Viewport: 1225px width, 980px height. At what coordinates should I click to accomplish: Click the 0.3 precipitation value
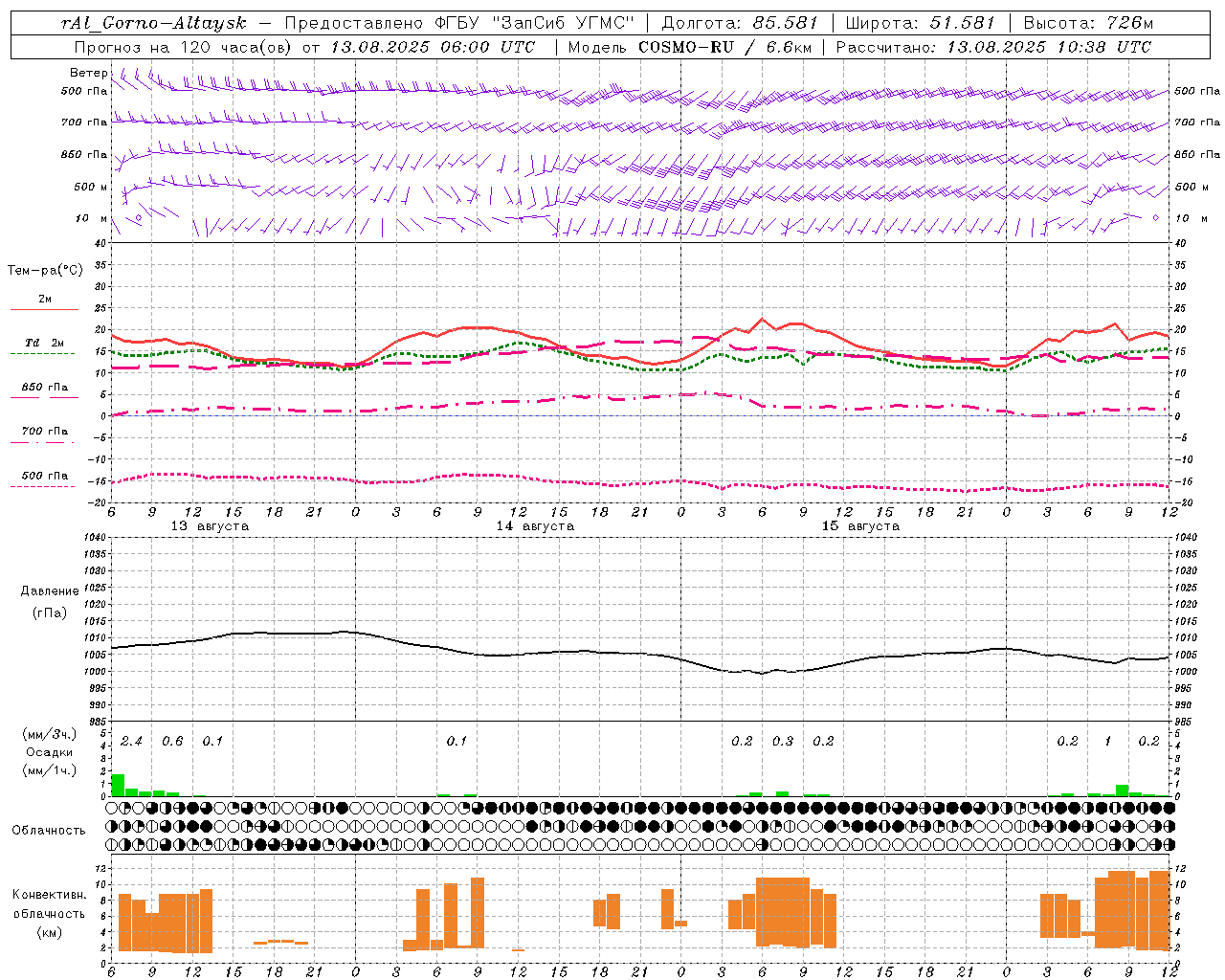(x=783, y=742)
